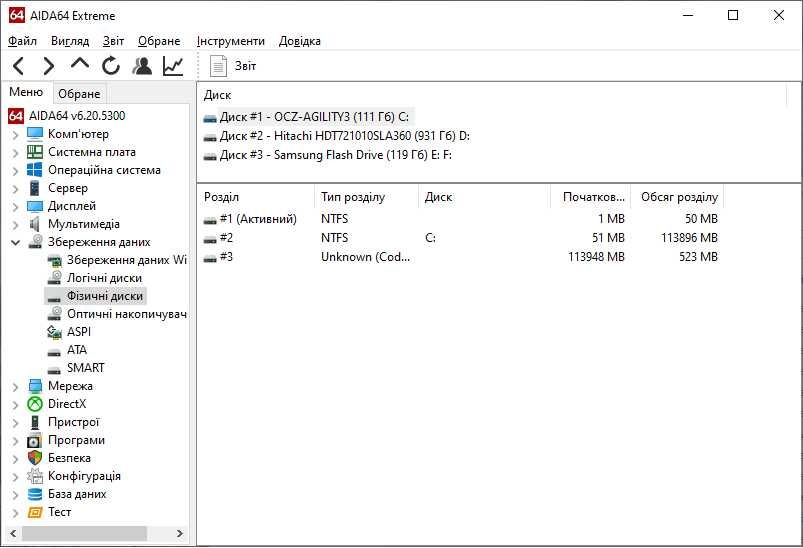Open the Обране menu in menu bar
The width and height of the screenshot is (803, 548).
point(159,41)
